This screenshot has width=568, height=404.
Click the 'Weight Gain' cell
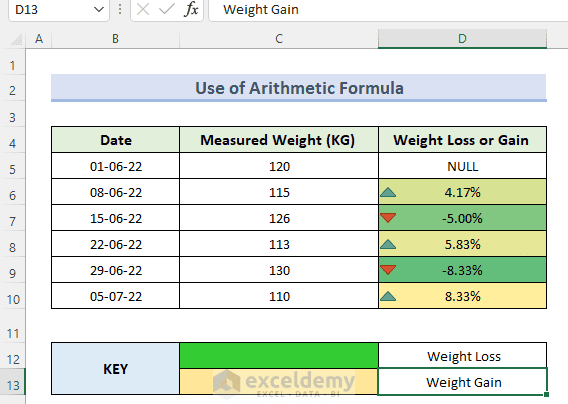click(x=462, y=382)
